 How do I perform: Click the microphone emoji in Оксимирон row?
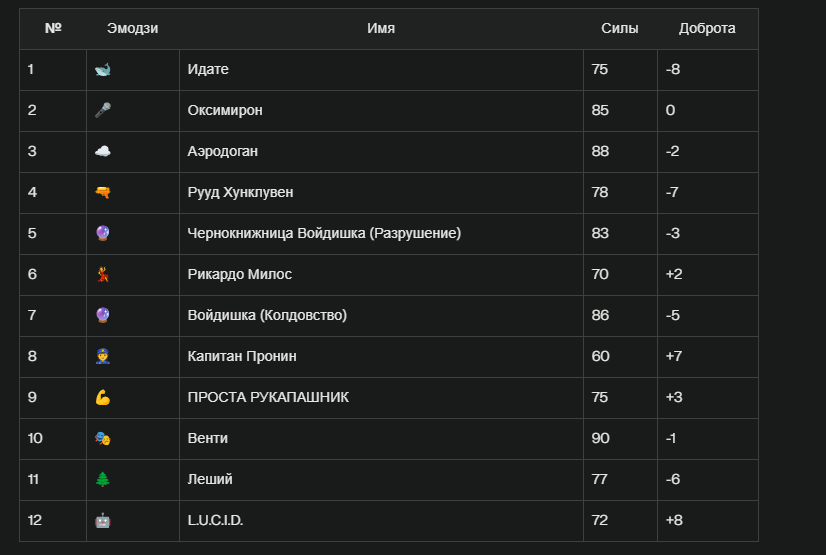pos(103,110)
